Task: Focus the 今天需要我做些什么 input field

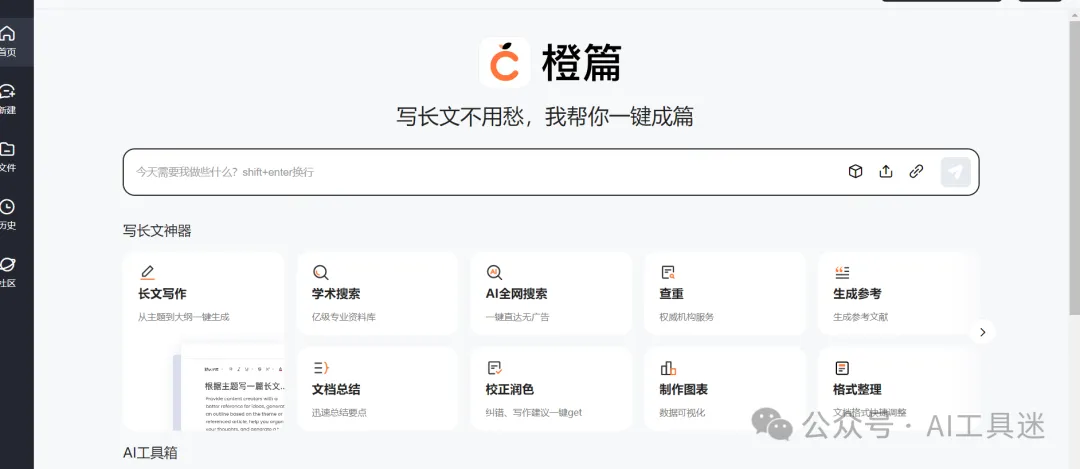Action: click(480, 172)
